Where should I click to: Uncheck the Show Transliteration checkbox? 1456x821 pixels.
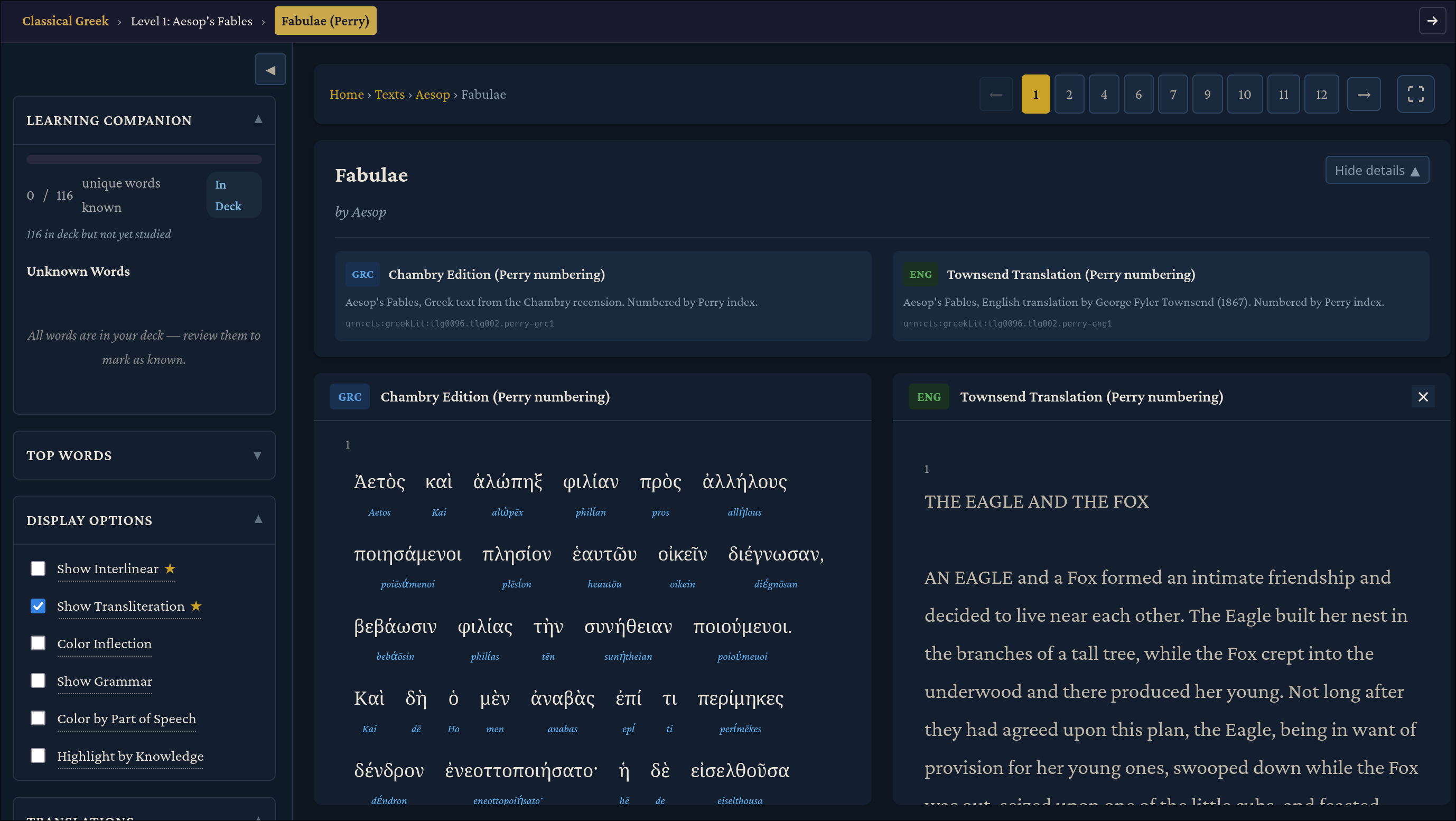point(38,606)
